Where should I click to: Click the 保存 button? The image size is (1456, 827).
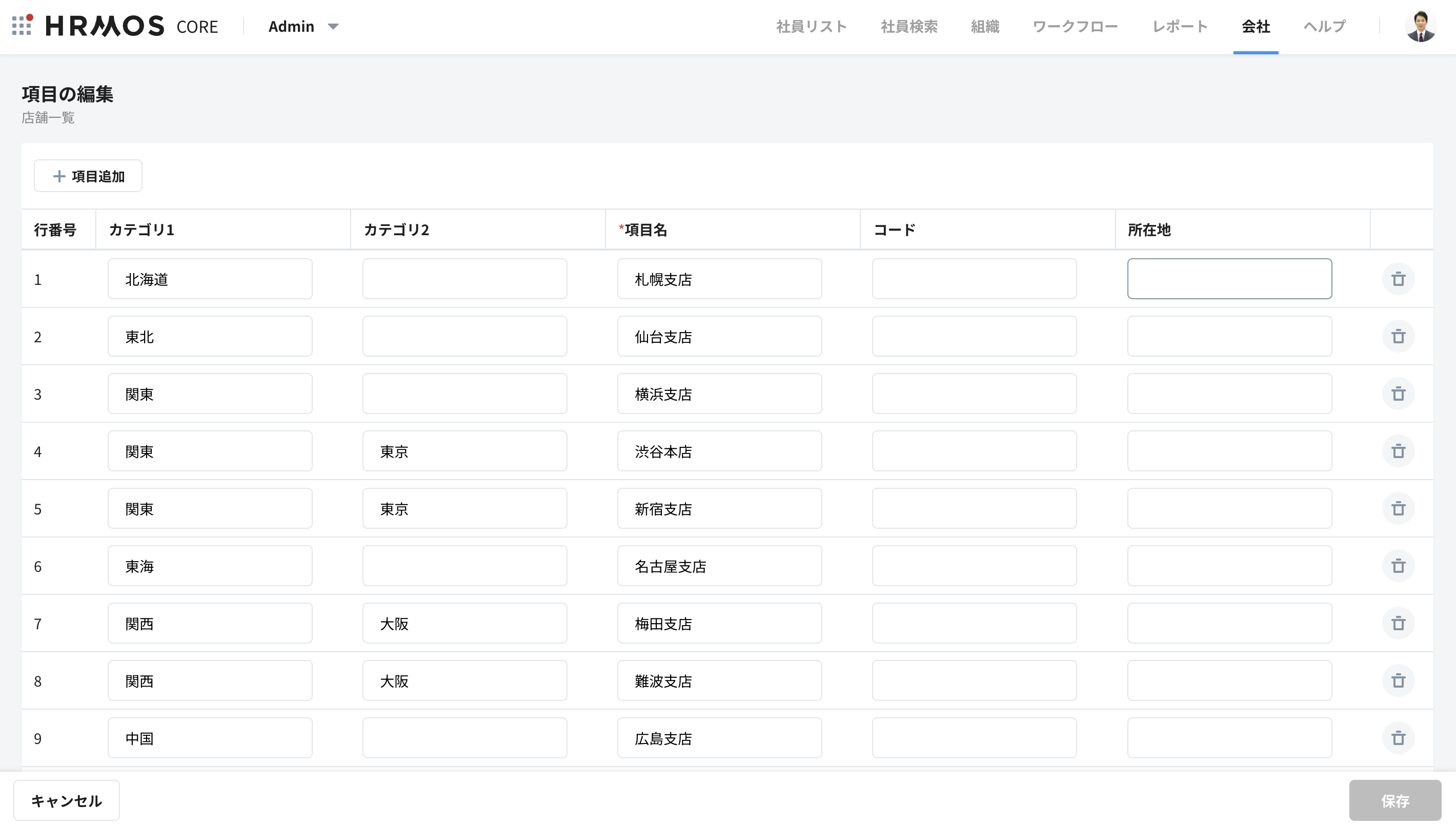pos(1394,800)
